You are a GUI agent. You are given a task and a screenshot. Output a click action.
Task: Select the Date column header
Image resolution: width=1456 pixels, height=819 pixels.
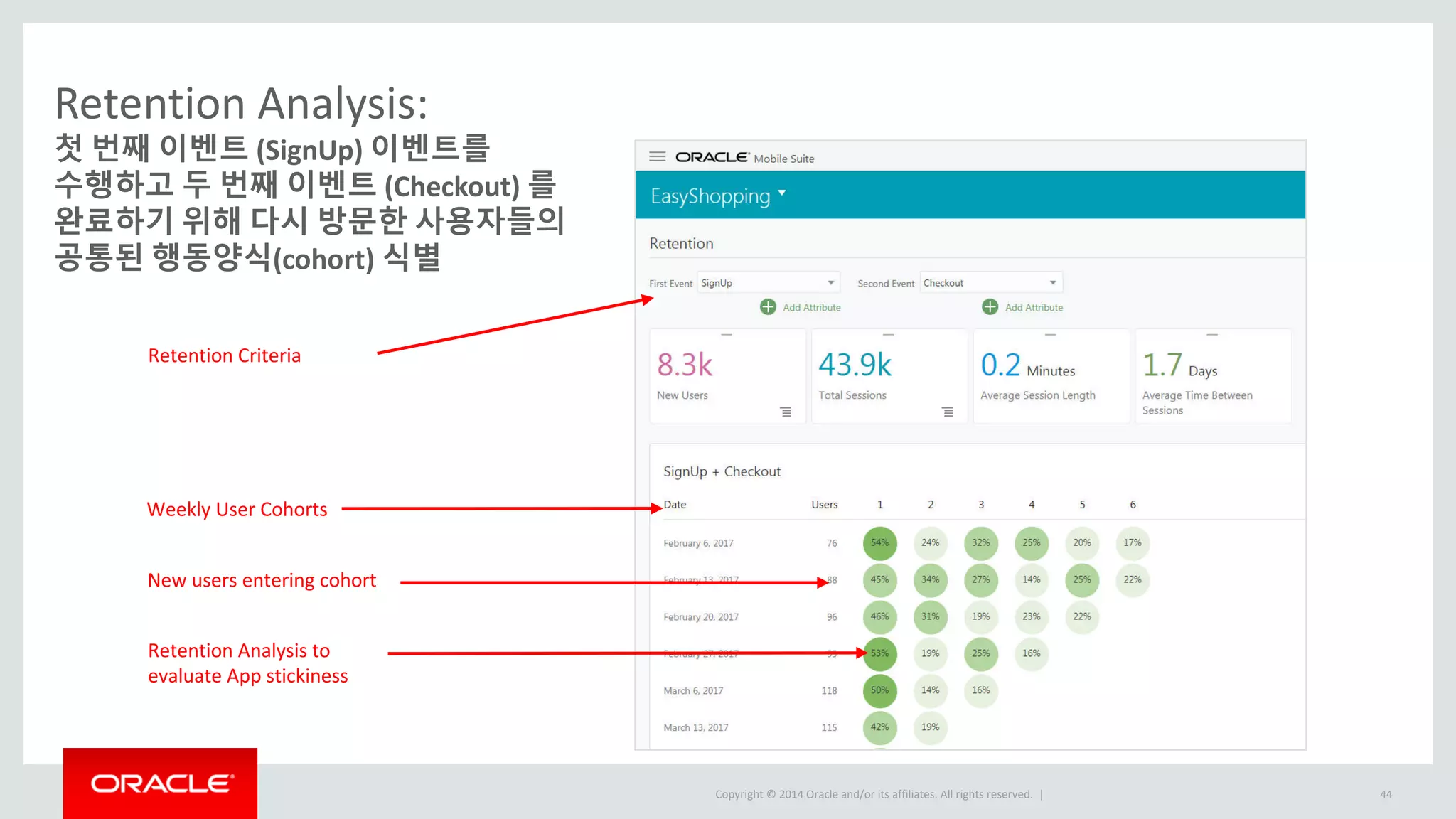pyautogui.click(x=675, y=505)
